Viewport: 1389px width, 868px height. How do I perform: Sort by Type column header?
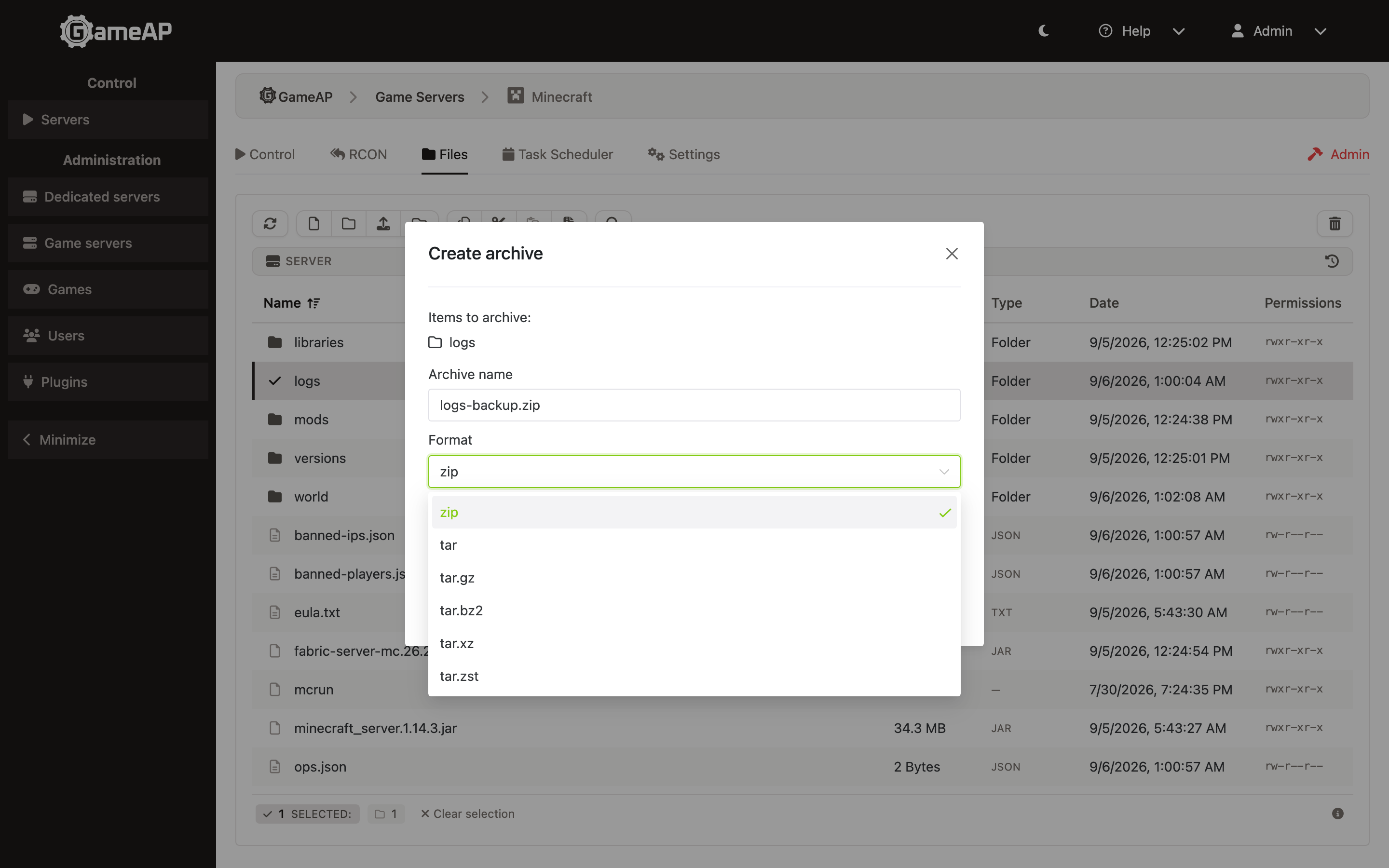1006,303
